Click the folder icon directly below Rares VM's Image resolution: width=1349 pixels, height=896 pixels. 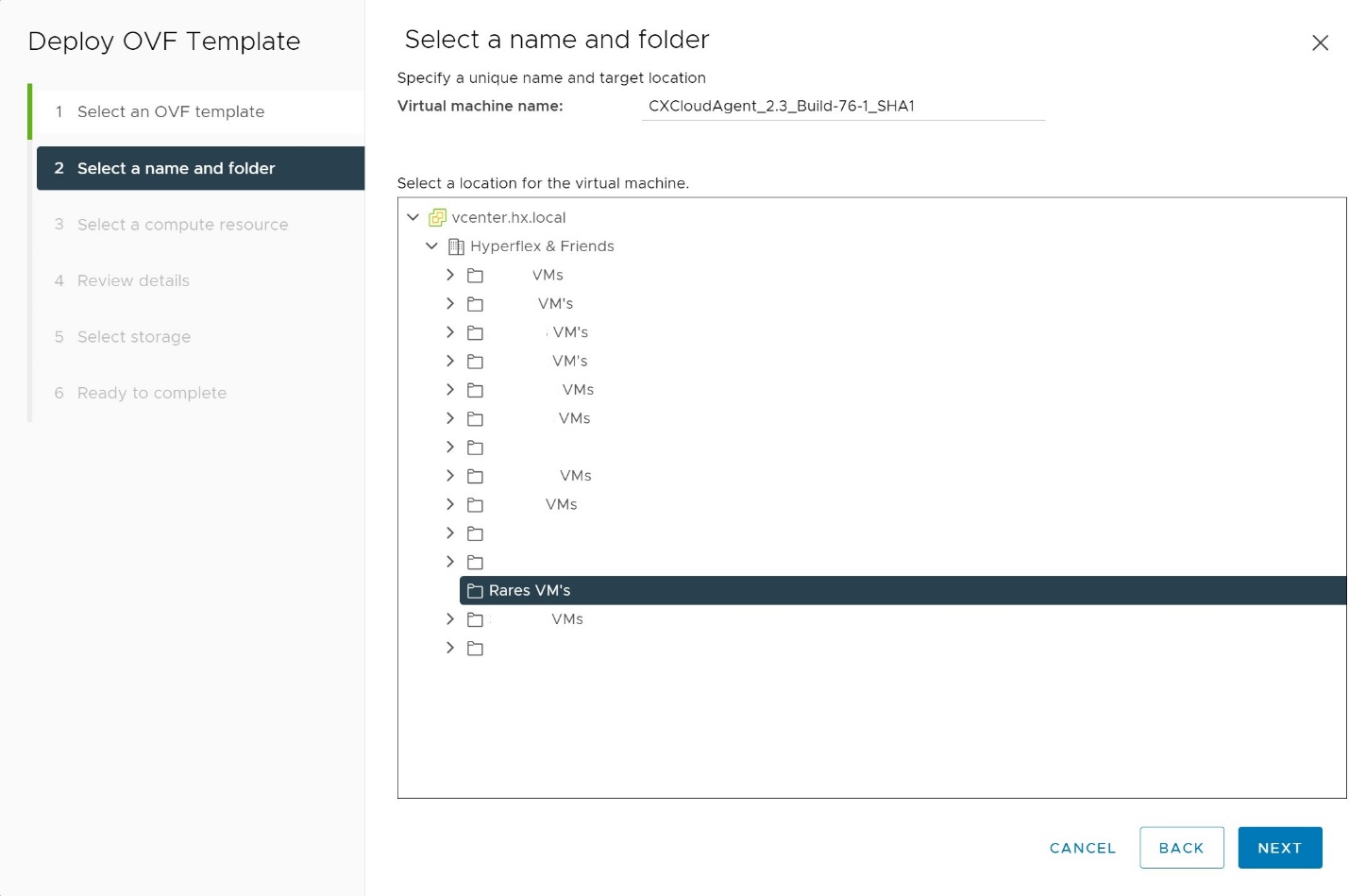(475, 619)
